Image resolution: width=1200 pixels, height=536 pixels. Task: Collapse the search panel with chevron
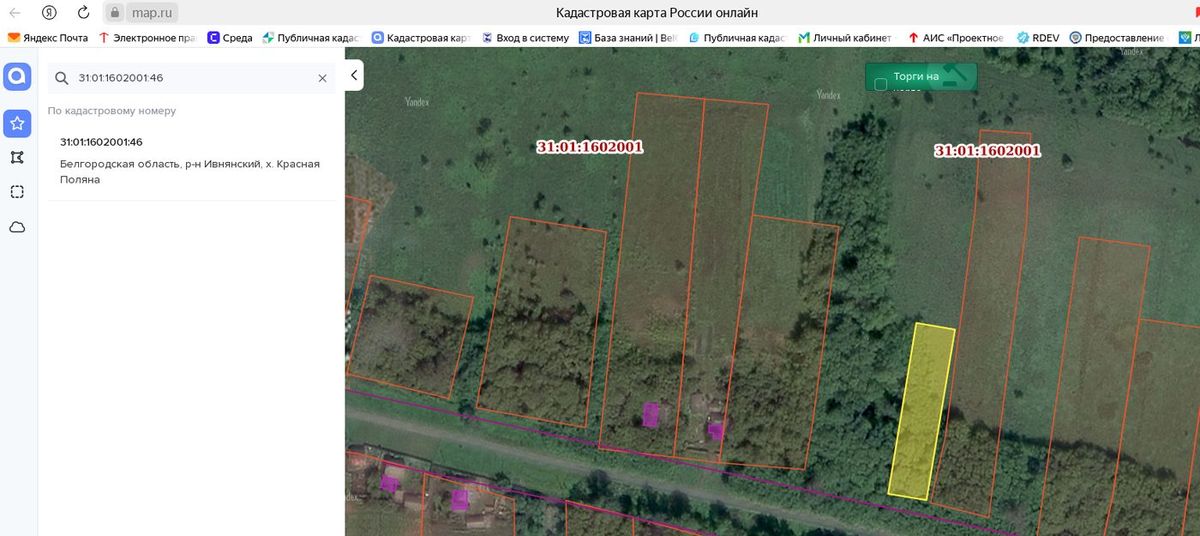click(x=353, y=75)
